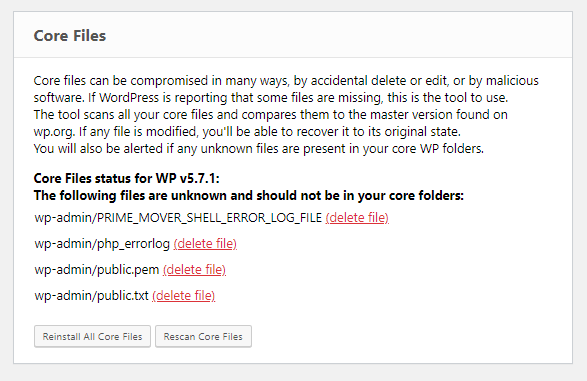
Task: Remove the public.pem file via its link
Action: click(x=194, y=269)
